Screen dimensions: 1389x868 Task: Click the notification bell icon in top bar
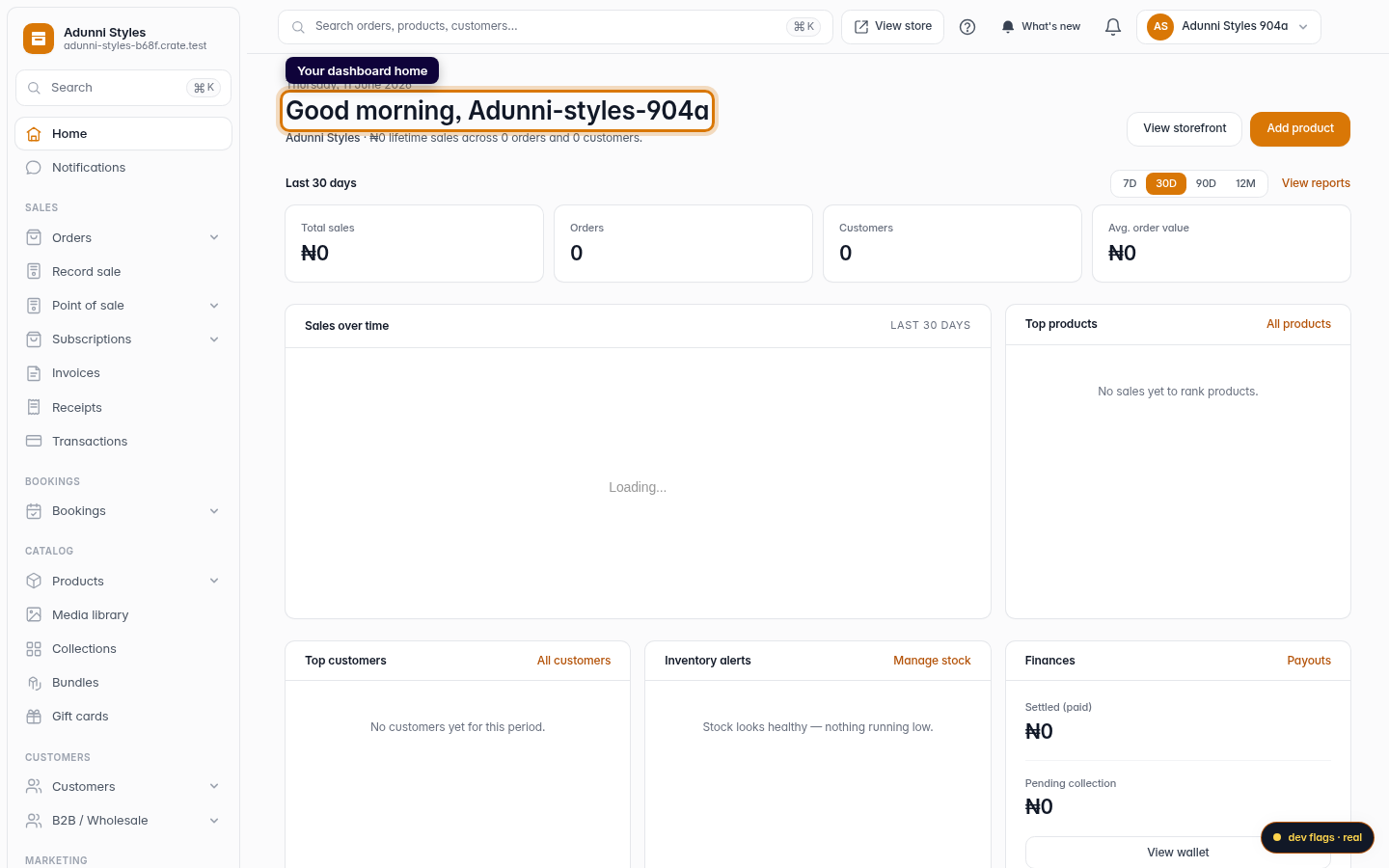pyautogui.click(x=1113, y=27)
